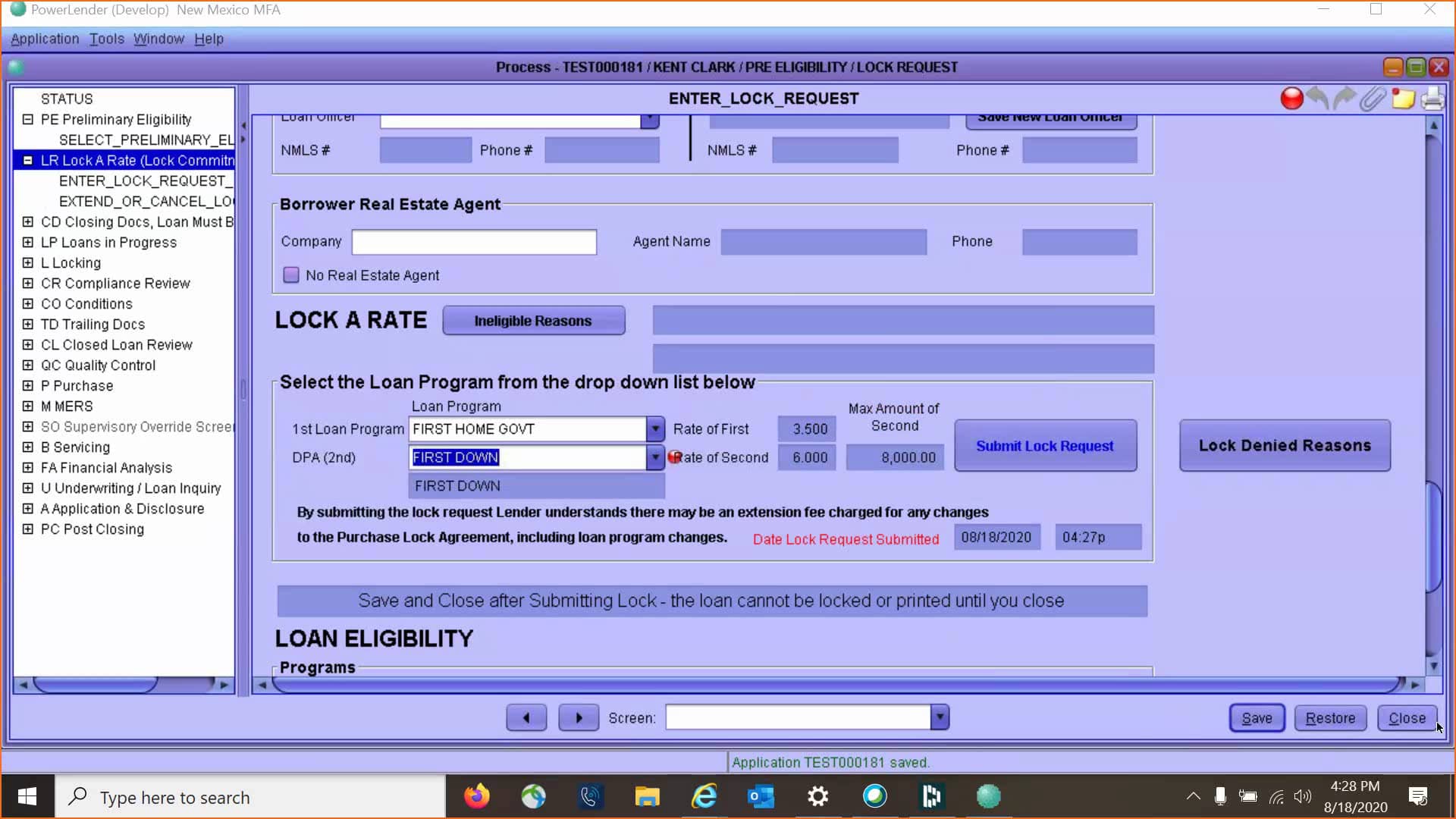Screen dimensions: 1456x819
Task: Click the Submit Lock Request button
Action: 1045,446
